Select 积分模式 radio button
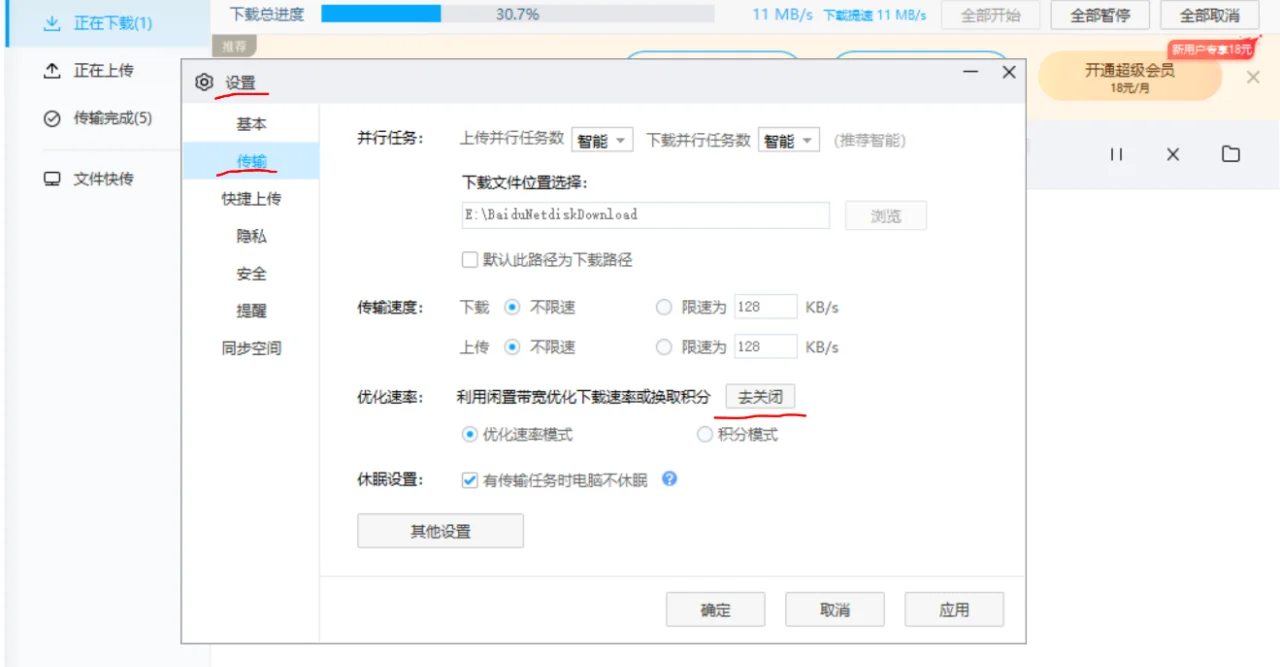Image resolution: width=1280 pixels, height=667 pixels. tap(704, 434)
